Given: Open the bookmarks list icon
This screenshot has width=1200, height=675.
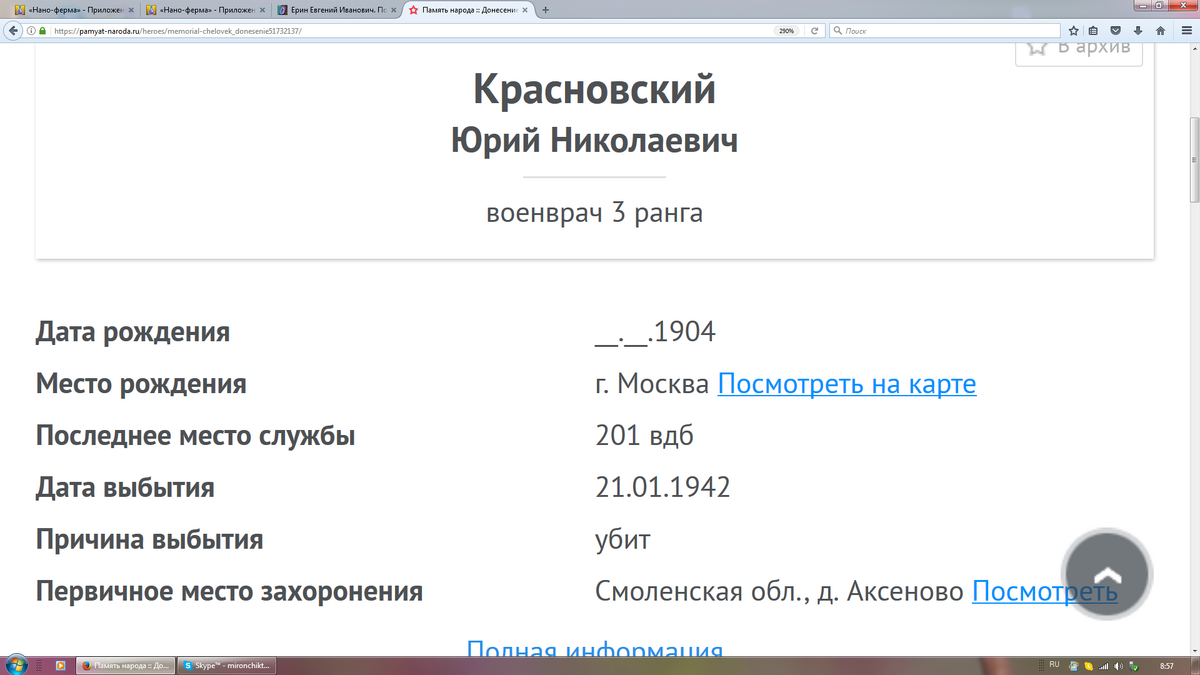Looking at the screenshot, I should (x=1093, y=31).
